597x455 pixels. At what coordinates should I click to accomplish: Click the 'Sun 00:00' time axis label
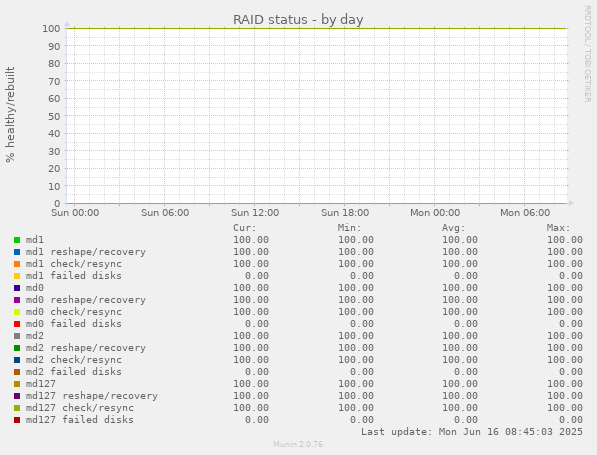(x=75, y=212)
